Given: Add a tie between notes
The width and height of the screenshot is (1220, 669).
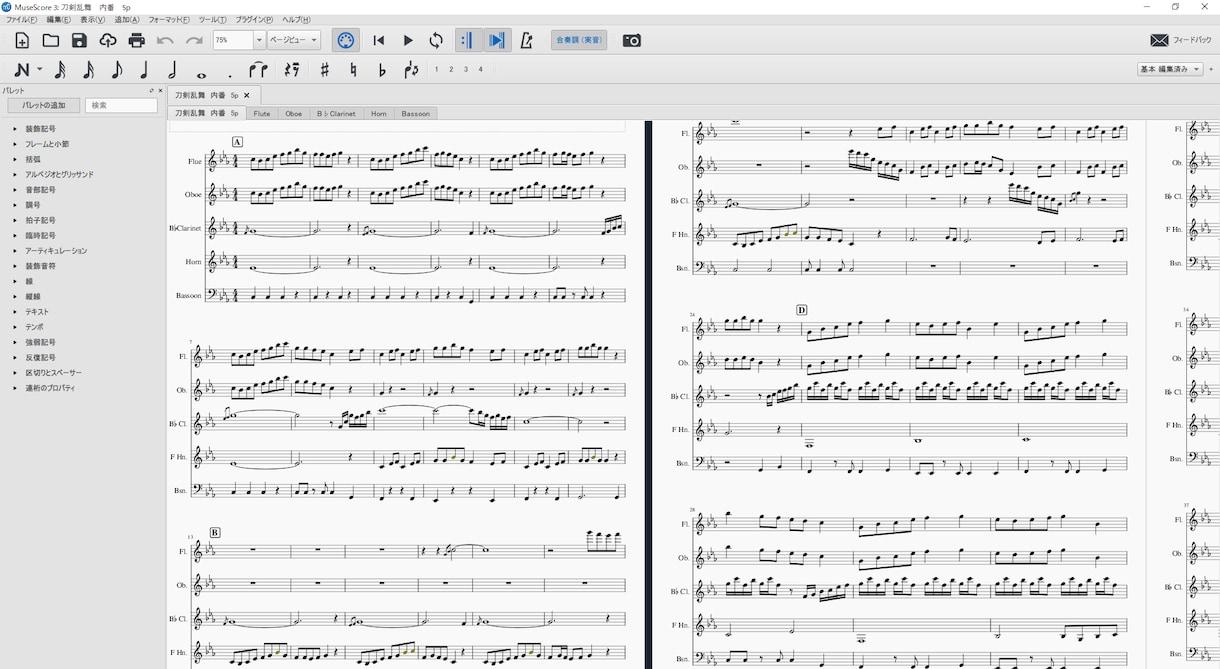Looking at the screenshot, I should click(x=258, y=70).
